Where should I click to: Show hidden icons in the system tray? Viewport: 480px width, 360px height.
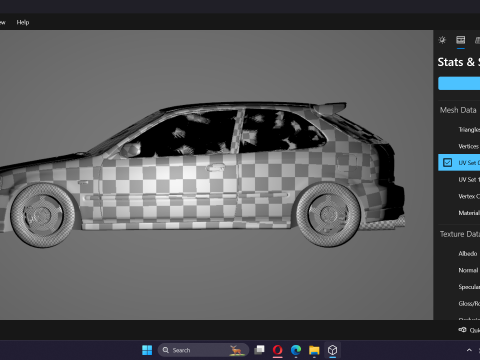(469, 350)
